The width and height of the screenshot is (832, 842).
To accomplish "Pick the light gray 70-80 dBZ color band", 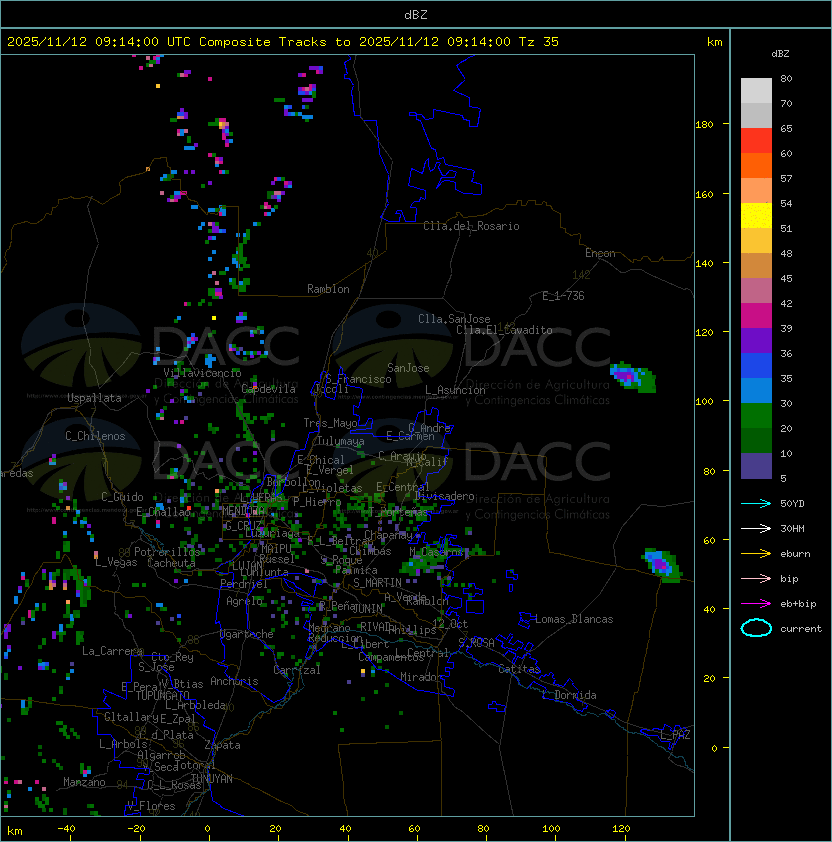I will point(756,91).
